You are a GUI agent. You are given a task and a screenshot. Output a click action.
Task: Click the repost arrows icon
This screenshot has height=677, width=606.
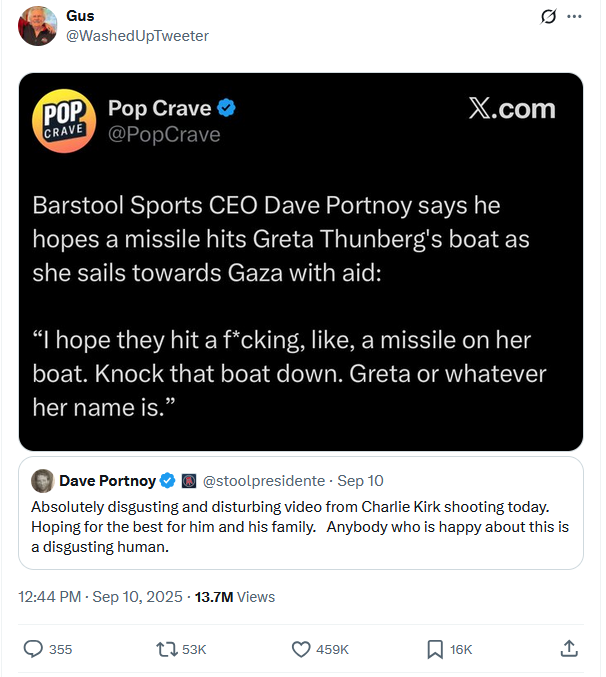[168, 649]
